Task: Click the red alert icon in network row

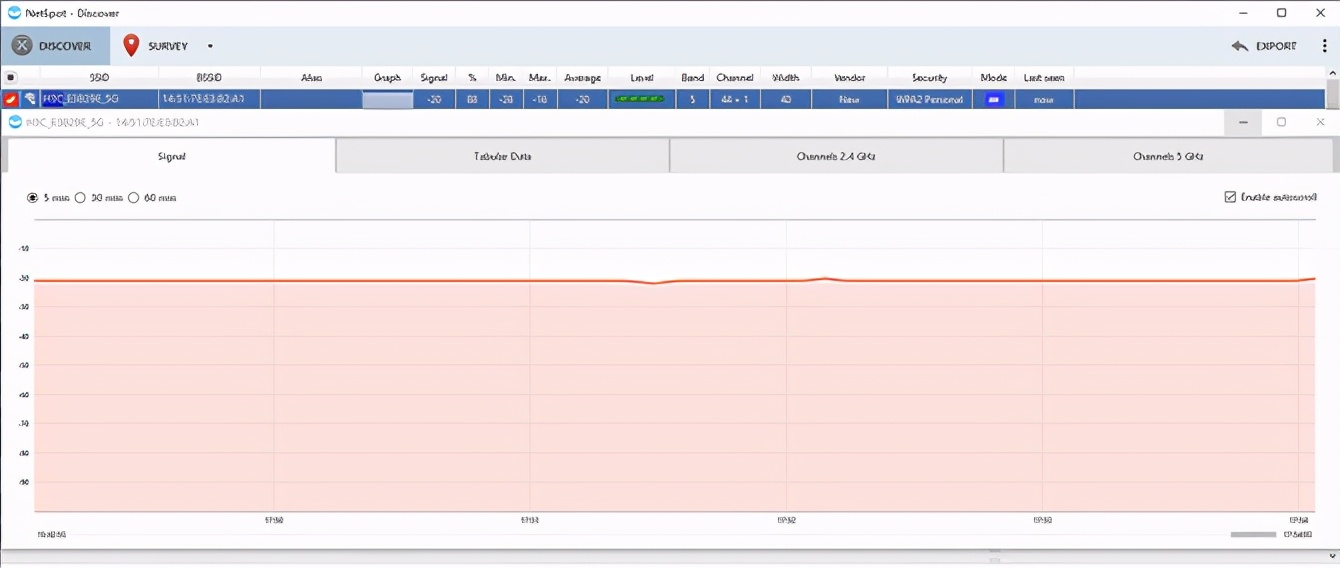Action: (x=10, y=99)
